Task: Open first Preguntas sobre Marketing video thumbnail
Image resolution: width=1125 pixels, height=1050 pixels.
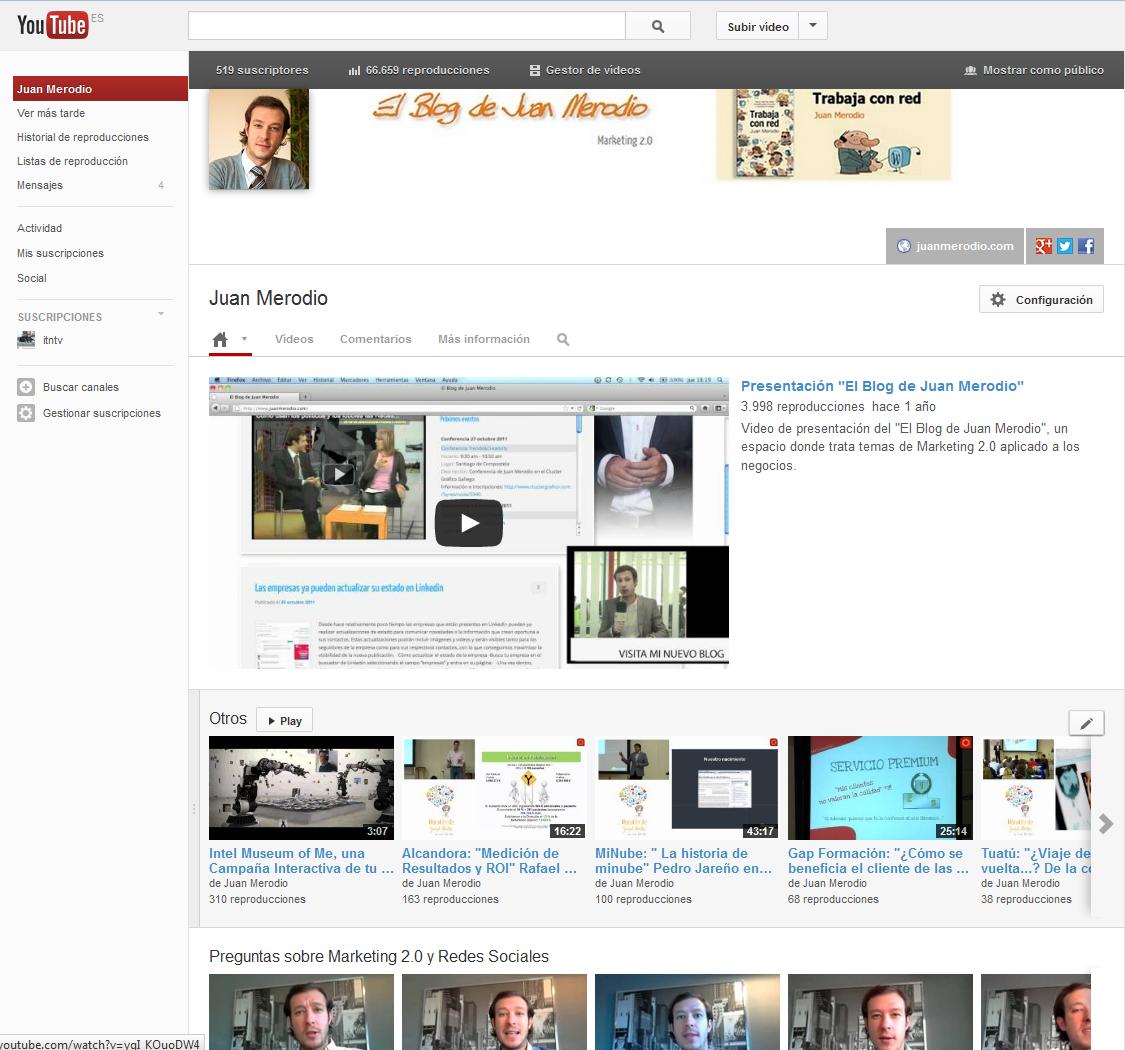Action: pyautogui.click(x=301, y=1012)
